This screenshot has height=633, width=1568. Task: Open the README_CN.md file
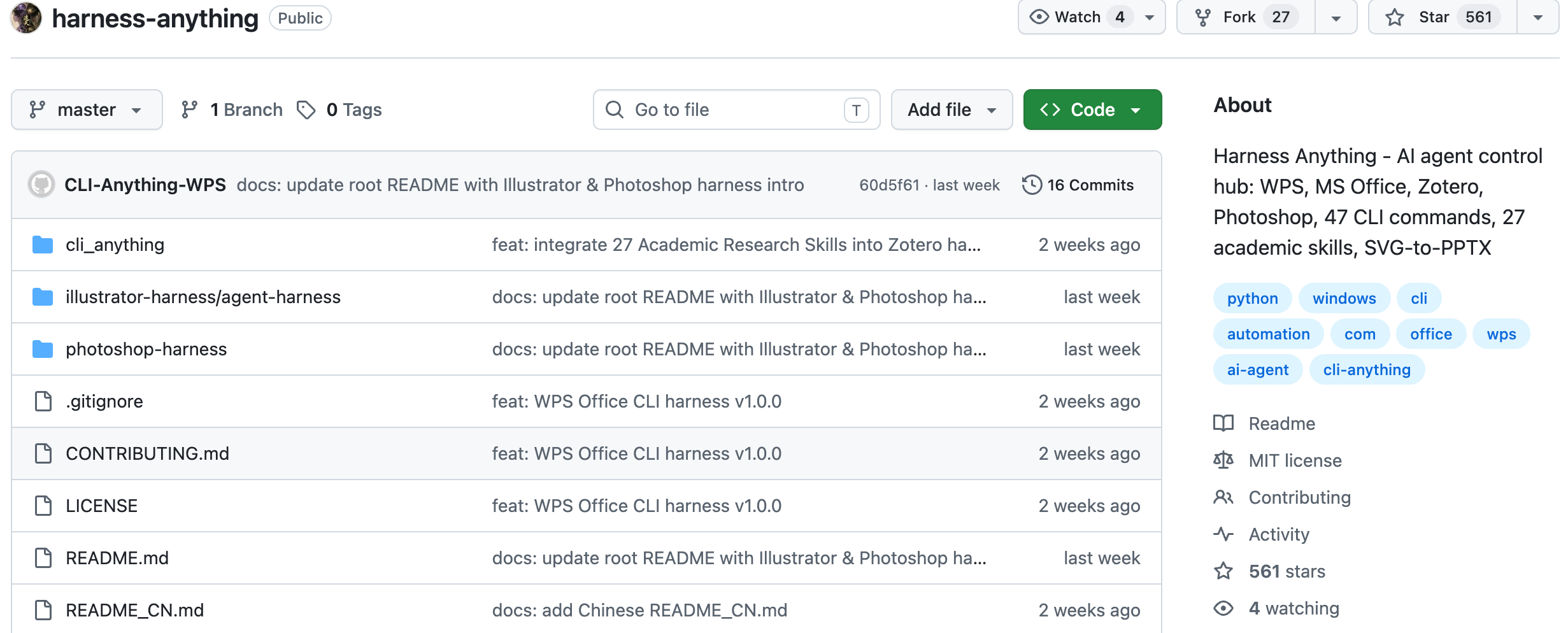134,610
